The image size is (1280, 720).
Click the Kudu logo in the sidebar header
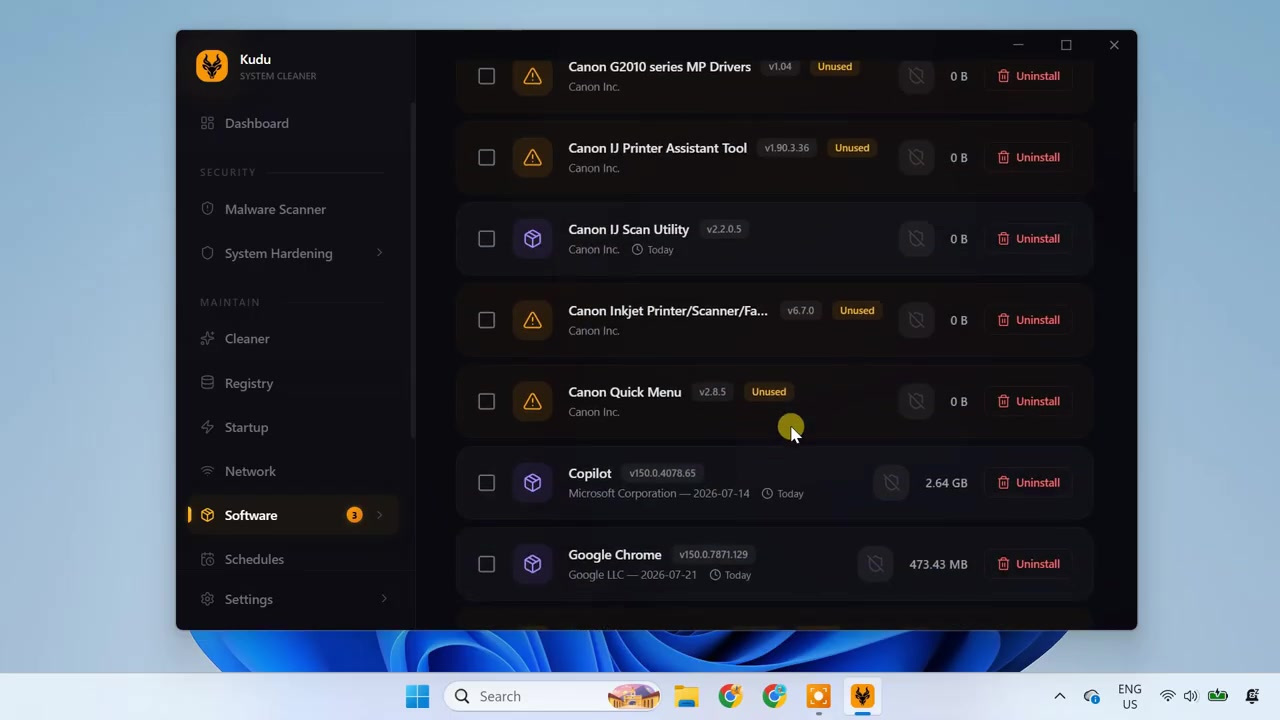pos(212,66)
